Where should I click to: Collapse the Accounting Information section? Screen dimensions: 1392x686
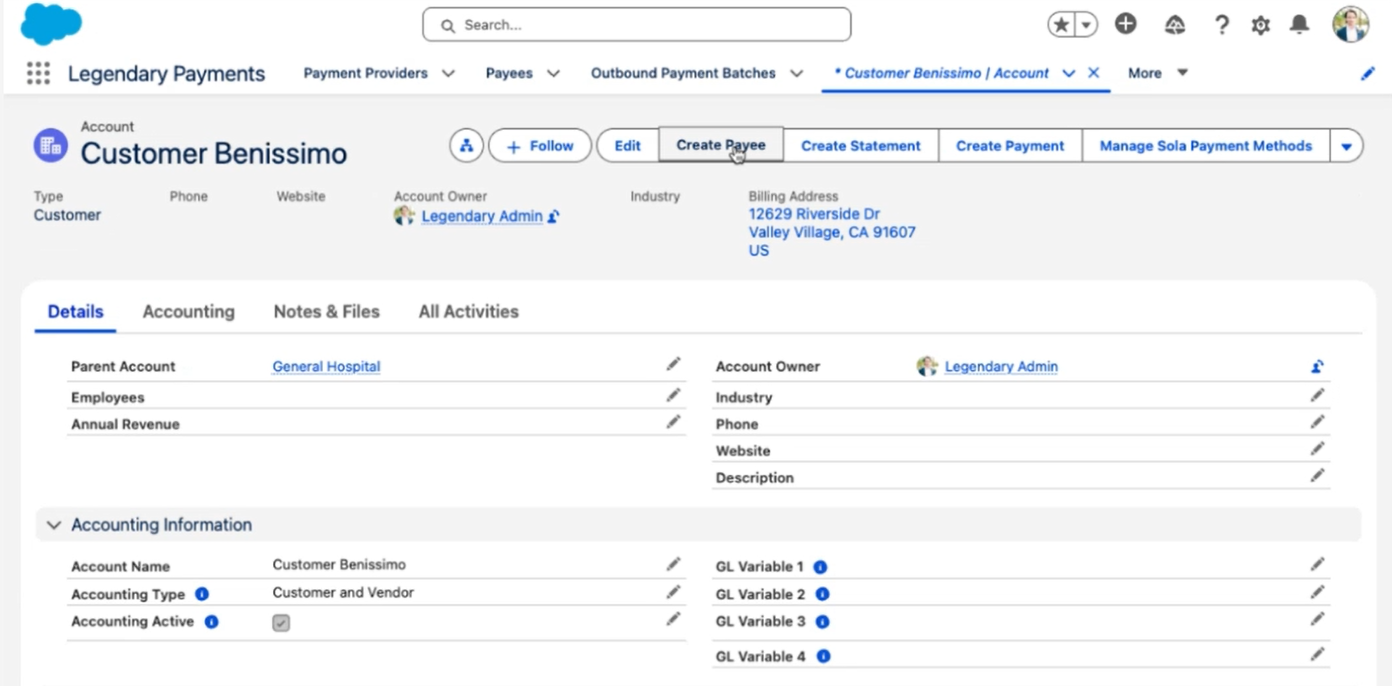pyautogui.click(x=54, y=525)
